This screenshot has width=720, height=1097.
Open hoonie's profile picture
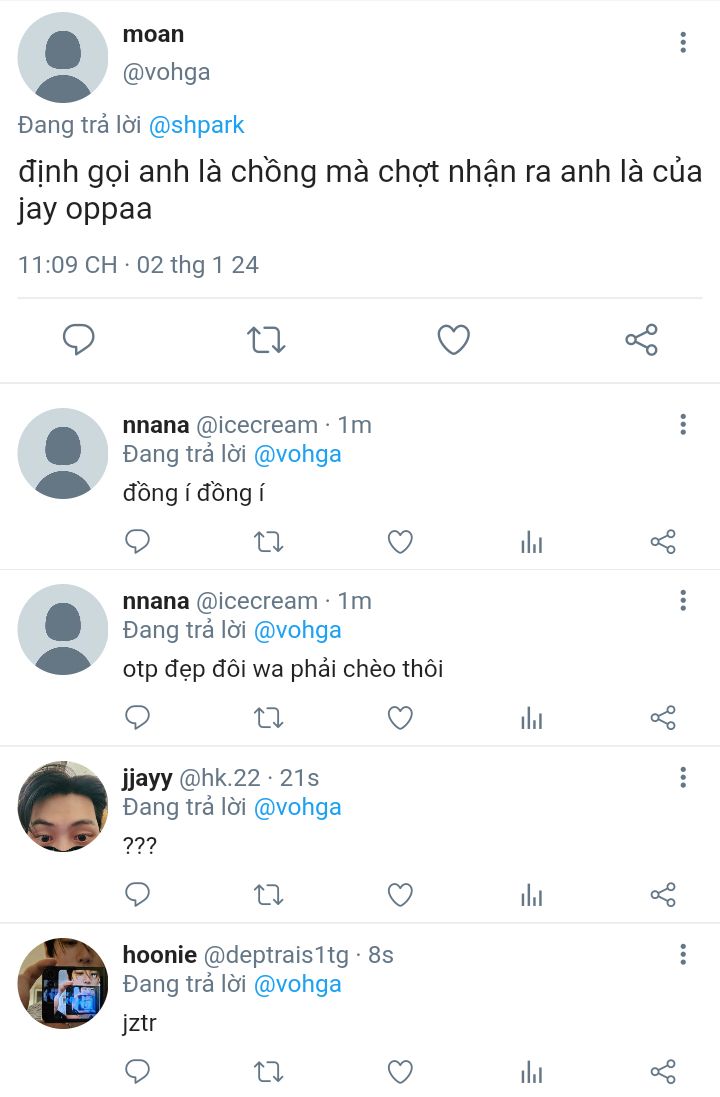point(62,983)
